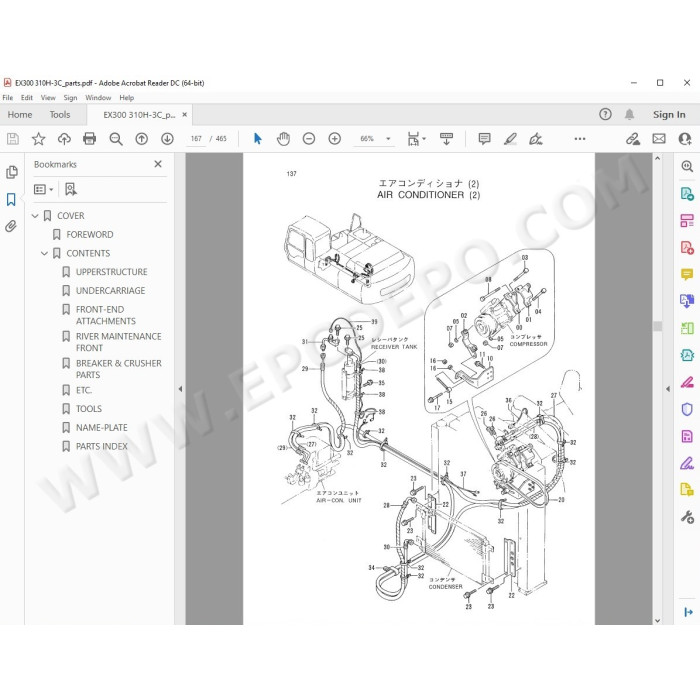
Task: Collapse the CONTENTS bookmark
Action: (x=44, y=254)
